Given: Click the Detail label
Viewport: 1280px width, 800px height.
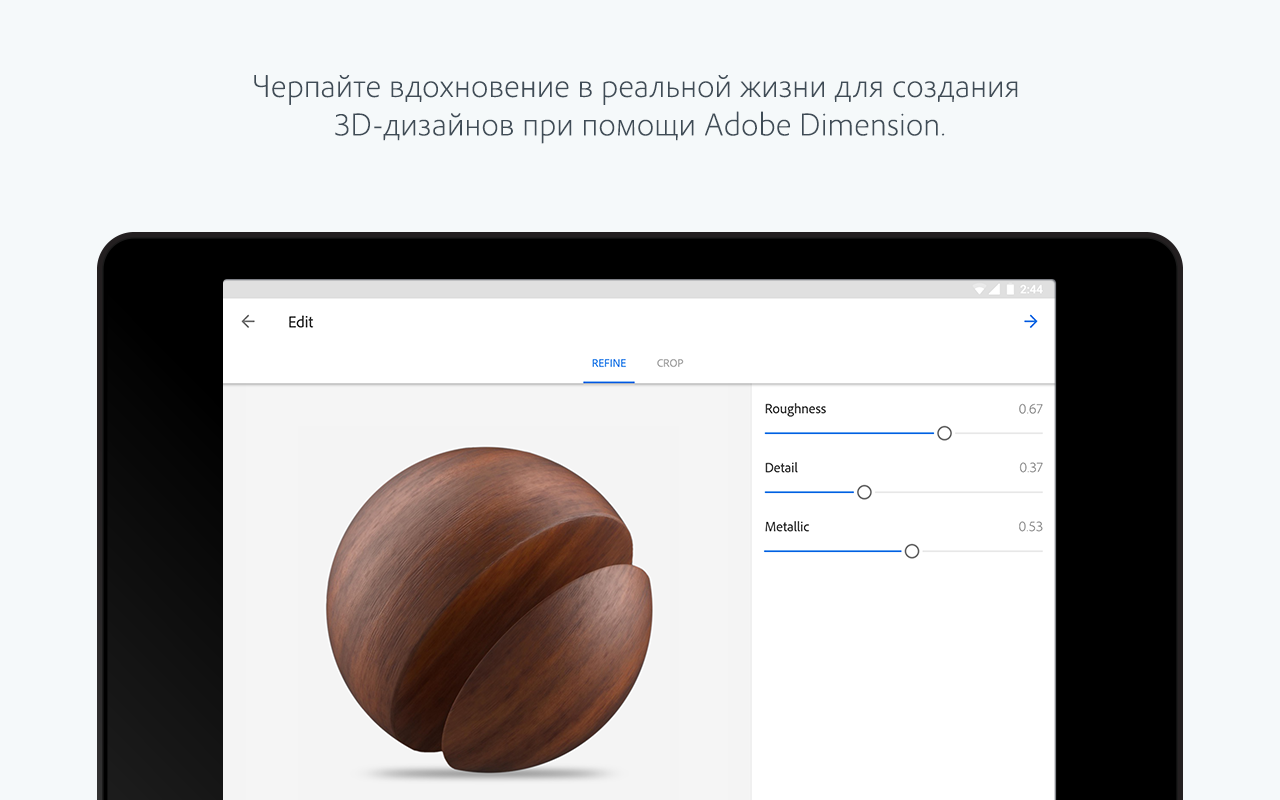Looking at the screenshot, I should point(781,468).
